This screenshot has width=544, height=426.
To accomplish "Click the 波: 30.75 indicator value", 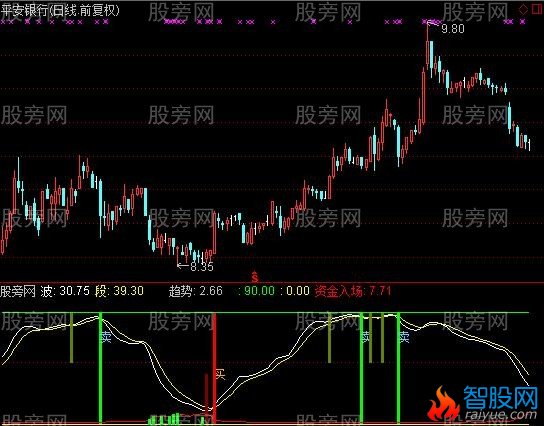I will click(65, 291).
